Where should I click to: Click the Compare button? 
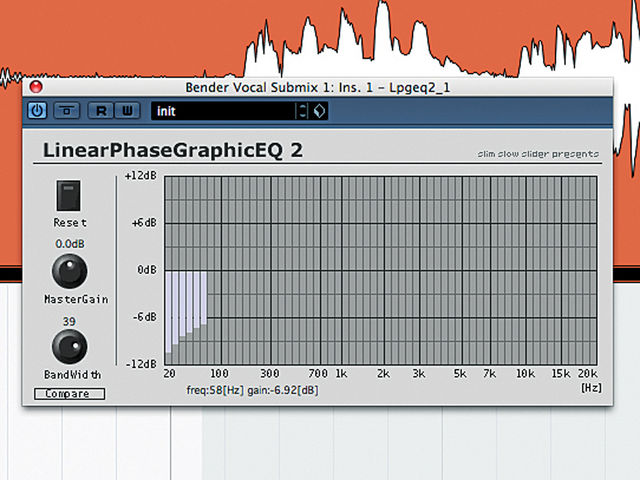[69, 394]
